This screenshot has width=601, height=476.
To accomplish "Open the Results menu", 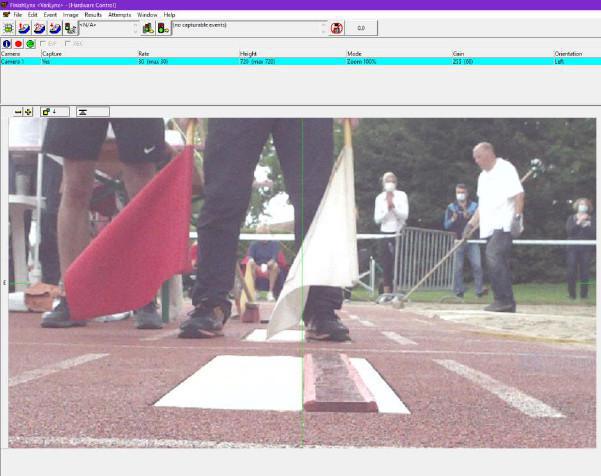I will pyautogui.click(x=93, y=15).
